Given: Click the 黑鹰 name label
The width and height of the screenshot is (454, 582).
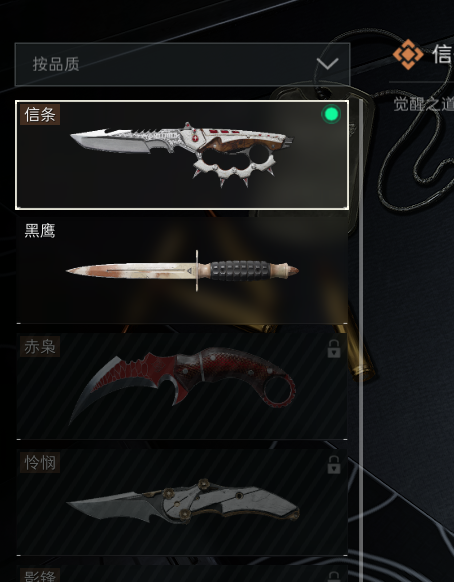Looking at the screenshot, I should [40, 230].
